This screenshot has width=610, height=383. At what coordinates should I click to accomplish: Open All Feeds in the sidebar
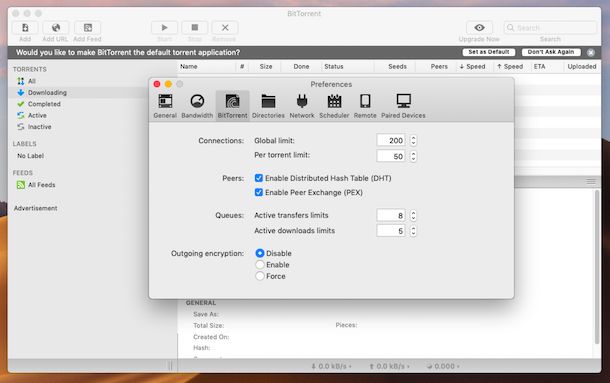41,185
